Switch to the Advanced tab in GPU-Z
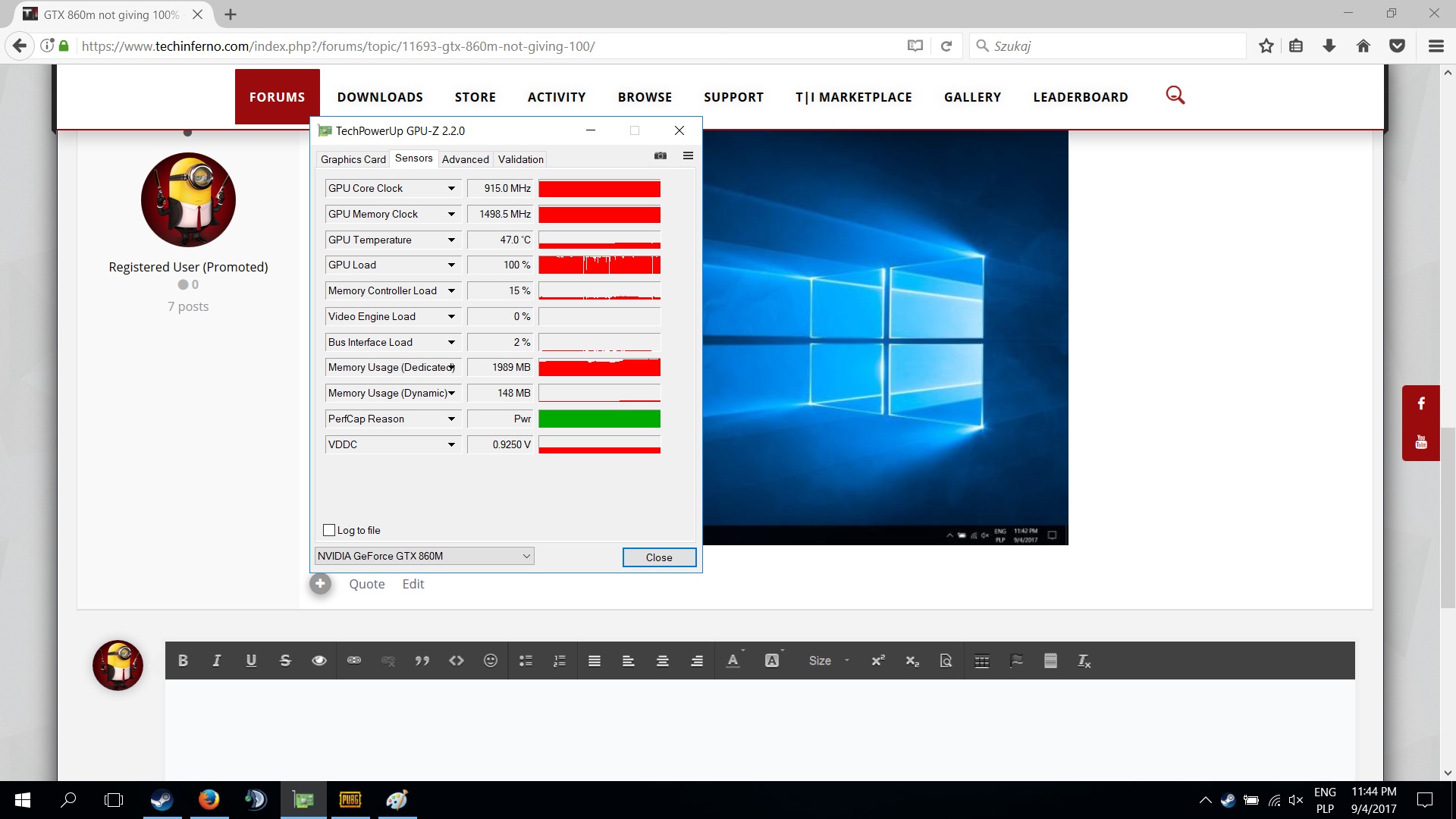1456x819 pixels. point(466,159)
